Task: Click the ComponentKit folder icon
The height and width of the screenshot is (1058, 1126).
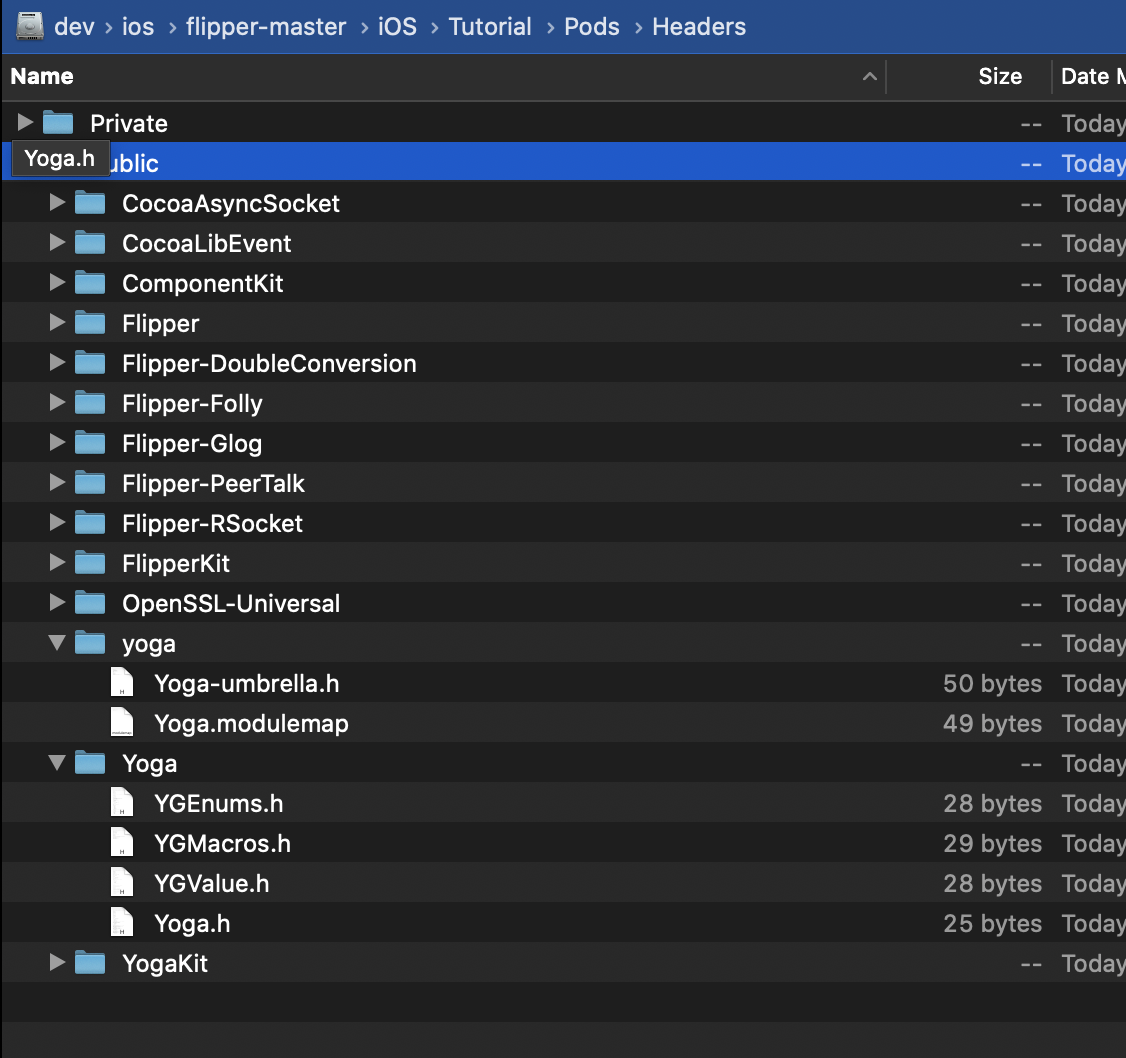Action: click(90, 283)
